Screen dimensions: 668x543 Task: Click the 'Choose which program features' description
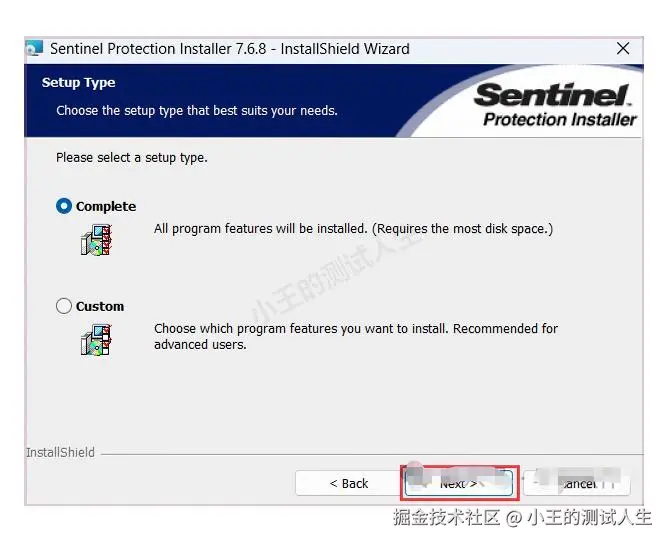point(356,336)
